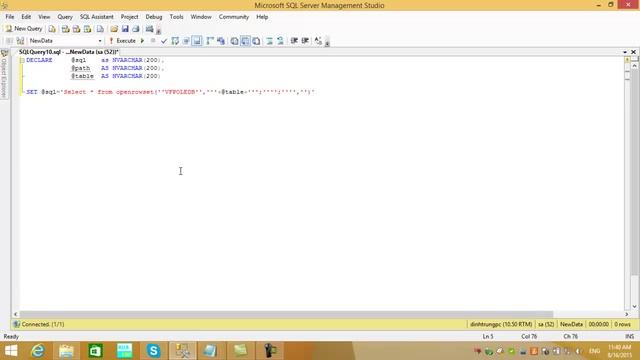This screenshot has width=640, height=360.
Task: Click the Connect icon on SQL Editor toolbar
Action: tap(9, 41)
